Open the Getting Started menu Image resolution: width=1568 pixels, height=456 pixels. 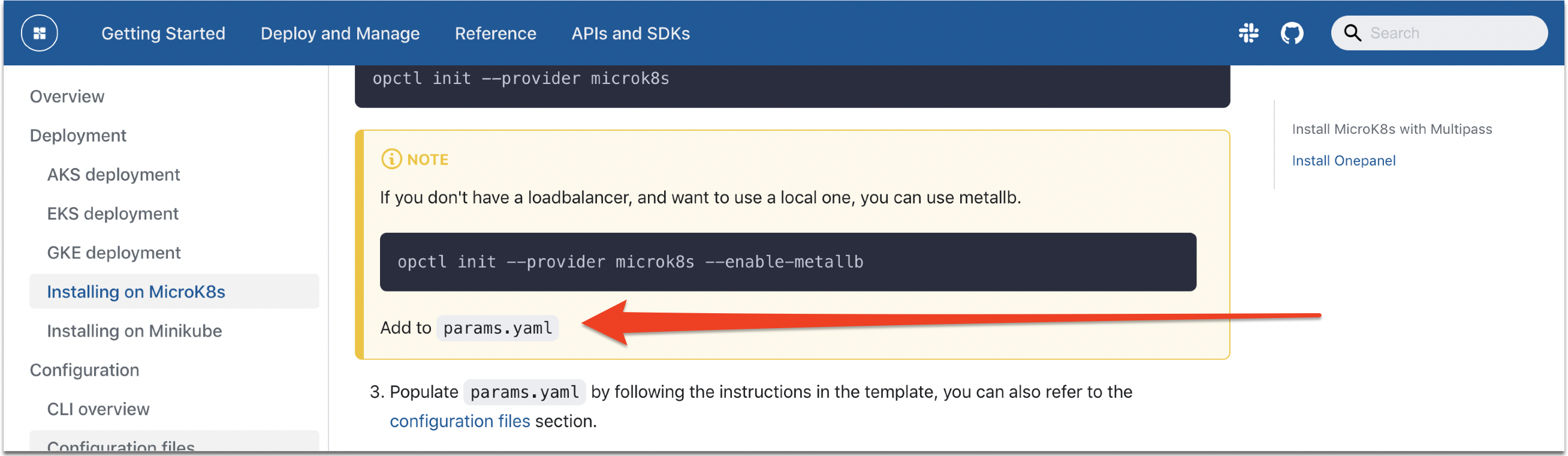point(163,33)
